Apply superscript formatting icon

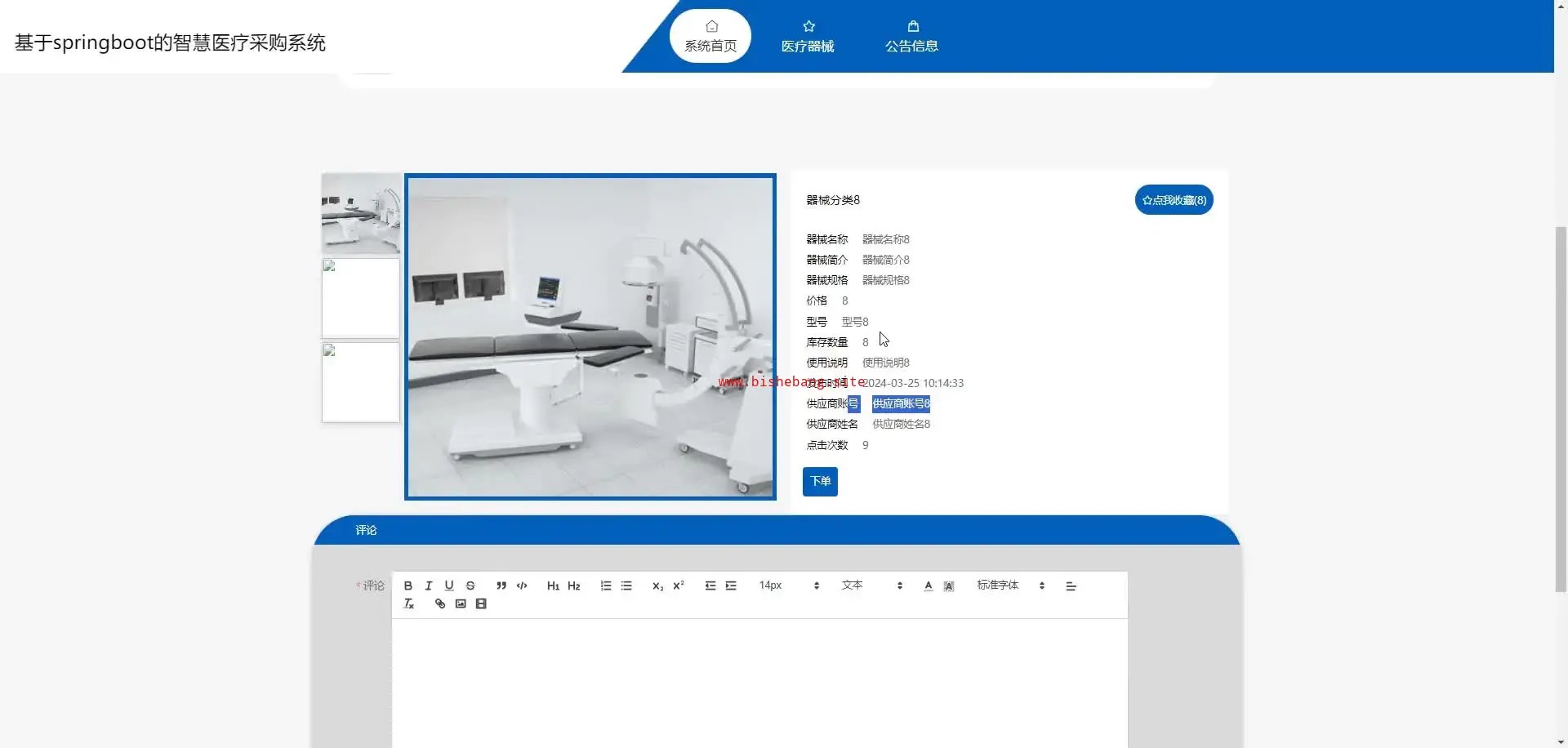click(x=679, y=585)
